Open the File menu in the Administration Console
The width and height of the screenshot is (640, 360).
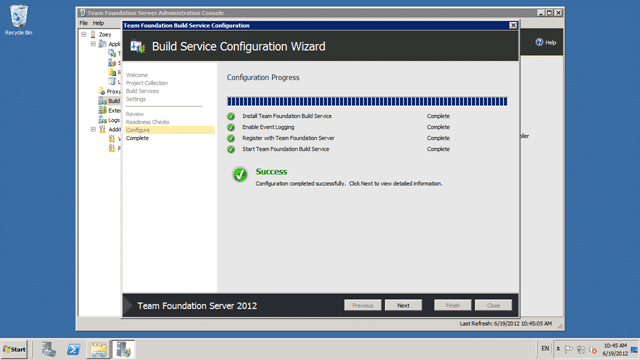[84, 23]
